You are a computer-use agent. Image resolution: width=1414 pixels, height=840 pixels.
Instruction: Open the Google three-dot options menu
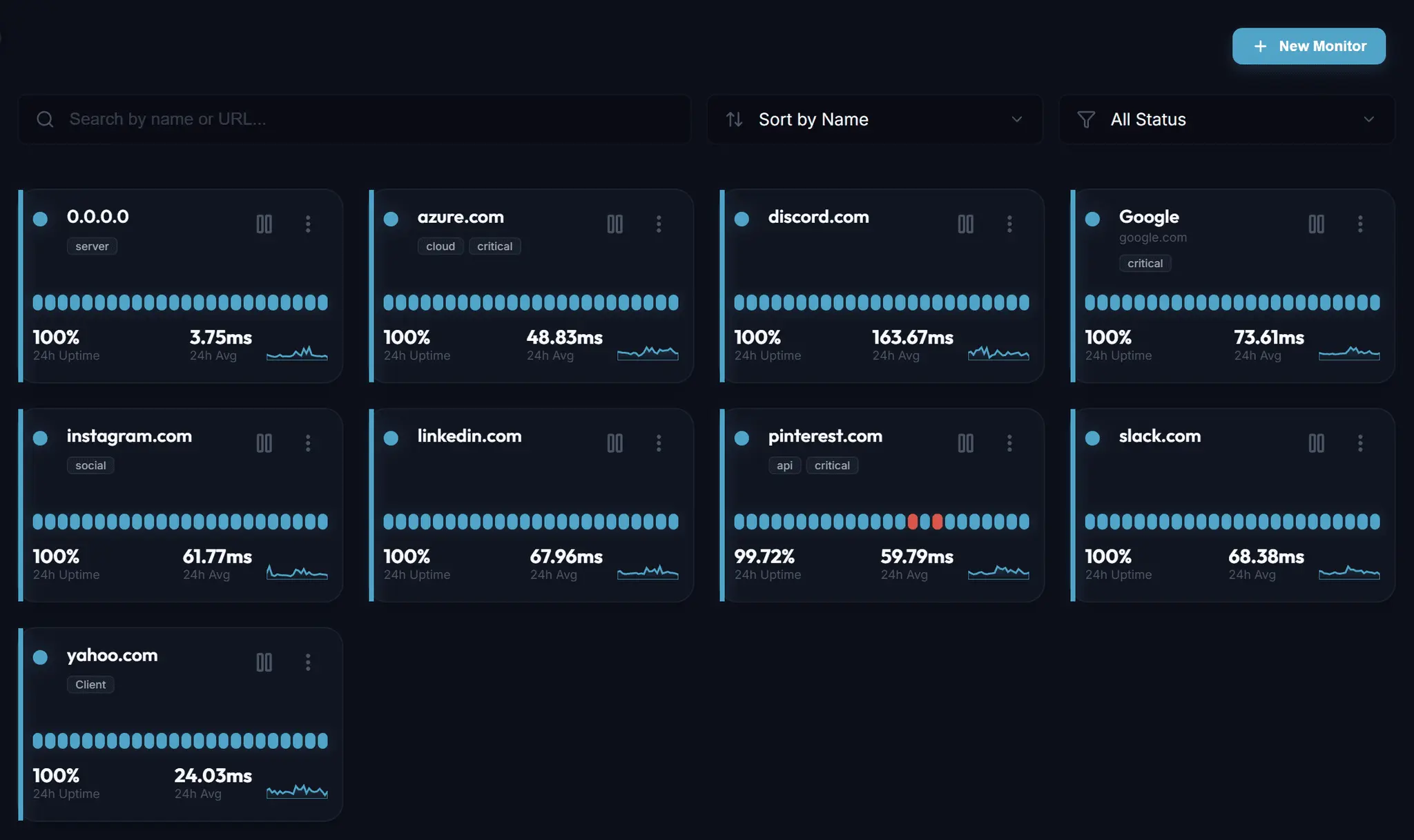click(x=1360, y=224)
